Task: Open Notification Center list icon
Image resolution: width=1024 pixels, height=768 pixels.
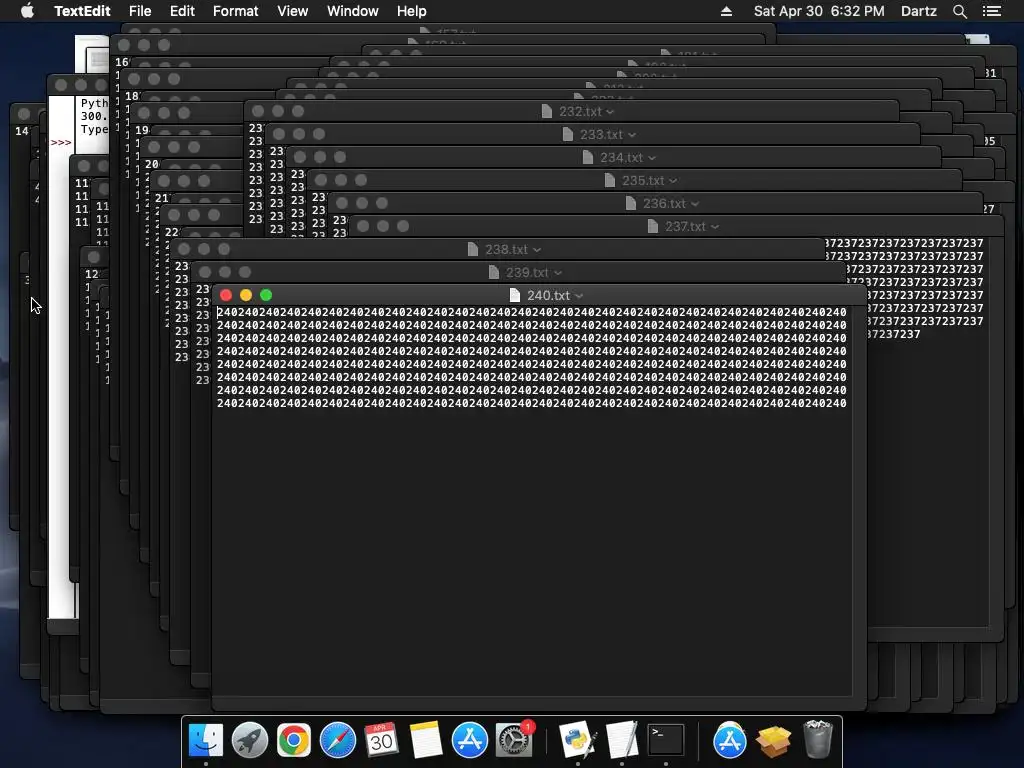Action: coord(991,11)
